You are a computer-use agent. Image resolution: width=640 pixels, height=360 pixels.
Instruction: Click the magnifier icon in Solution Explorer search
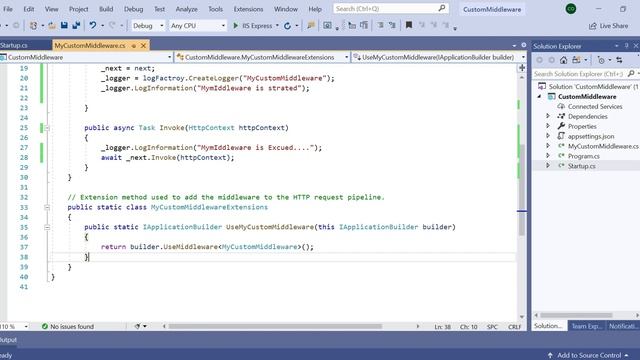[x=631, y=73]
